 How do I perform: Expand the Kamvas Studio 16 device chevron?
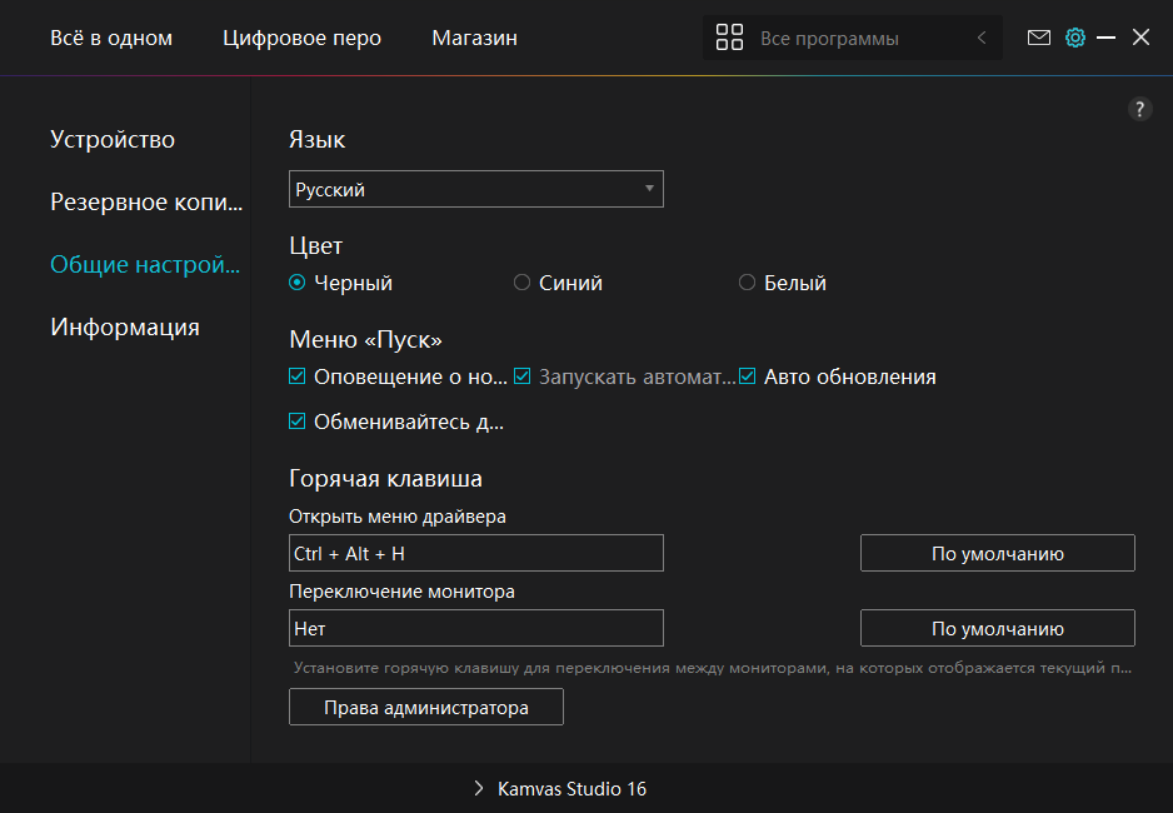pos(479,789)
